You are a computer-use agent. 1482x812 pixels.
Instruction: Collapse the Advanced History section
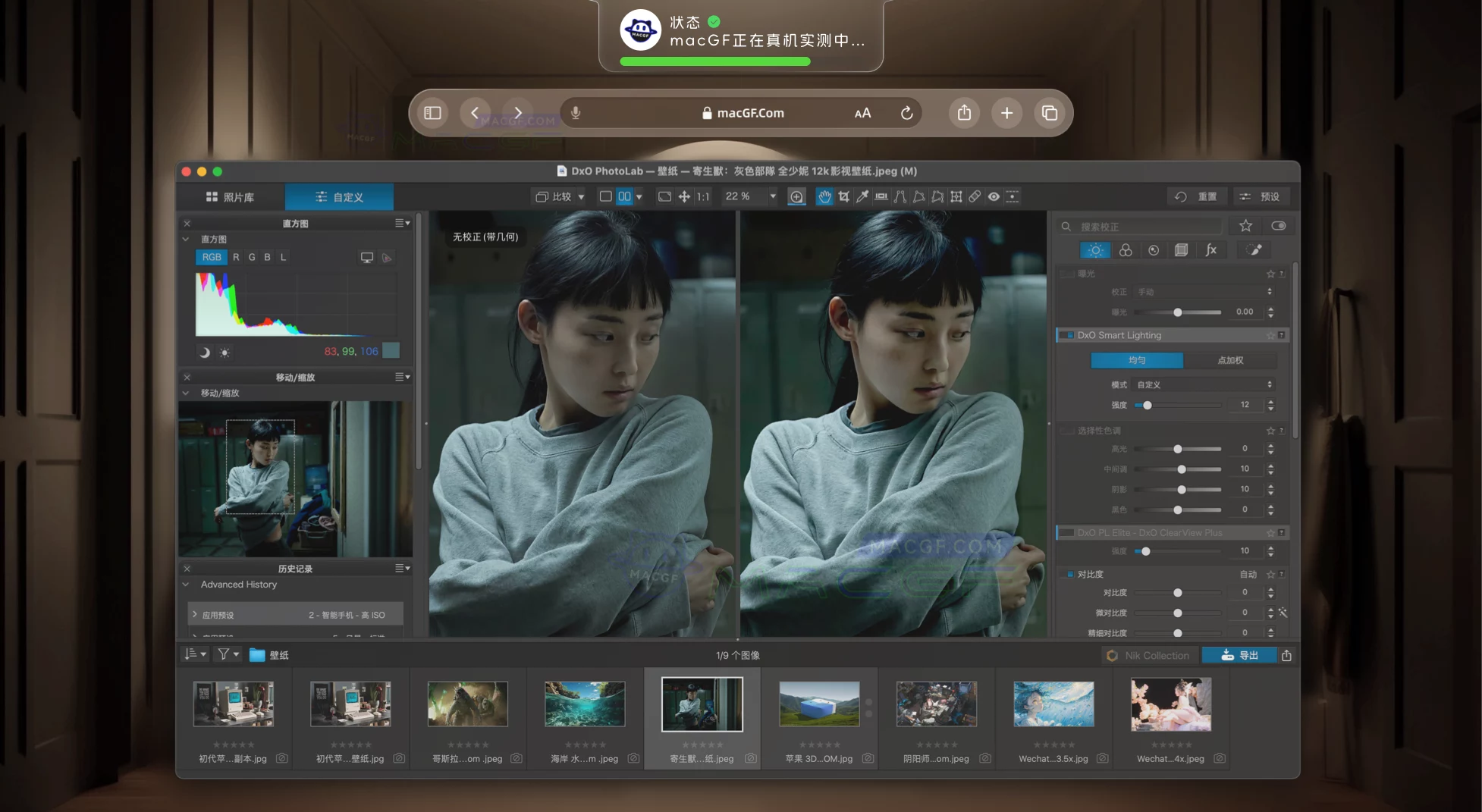point(186,585)
